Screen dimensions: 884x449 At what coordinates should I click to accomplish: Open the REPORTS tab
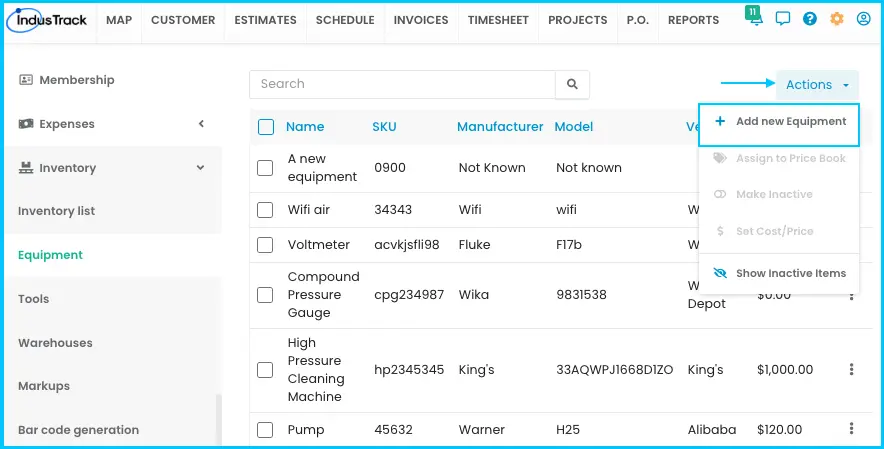pos(693,20)
